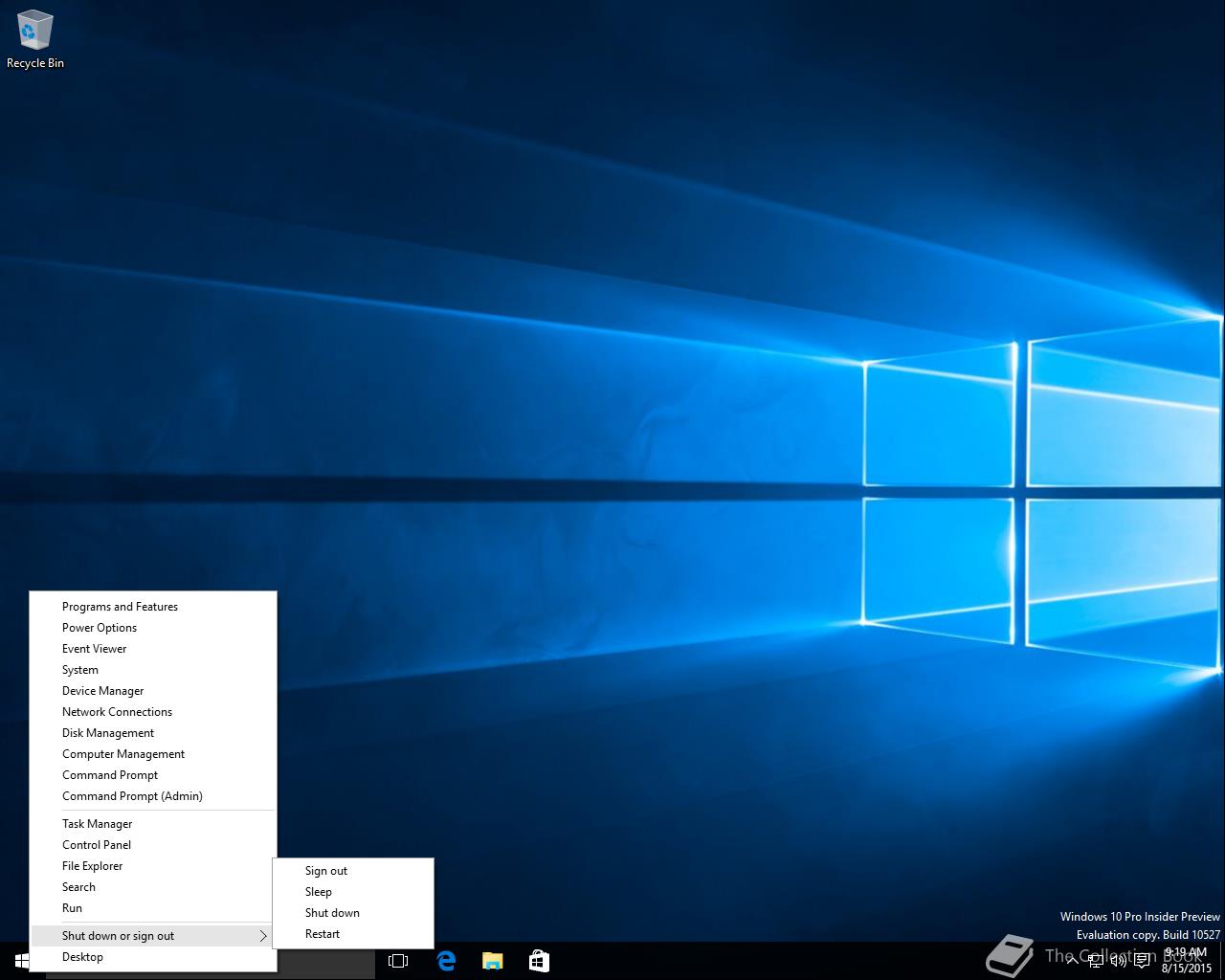
Task: Launch Device Manager
Action: (x=153, y=691)
